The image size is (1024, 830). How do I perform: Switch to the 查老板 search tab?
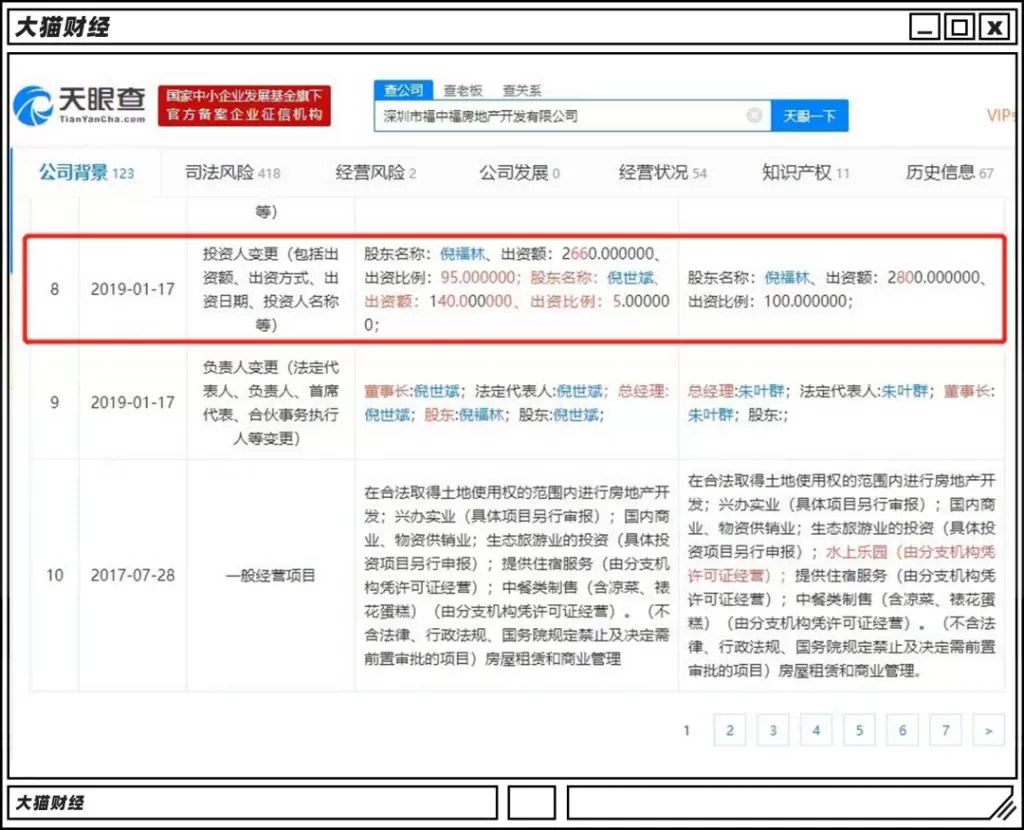(462, 91)
